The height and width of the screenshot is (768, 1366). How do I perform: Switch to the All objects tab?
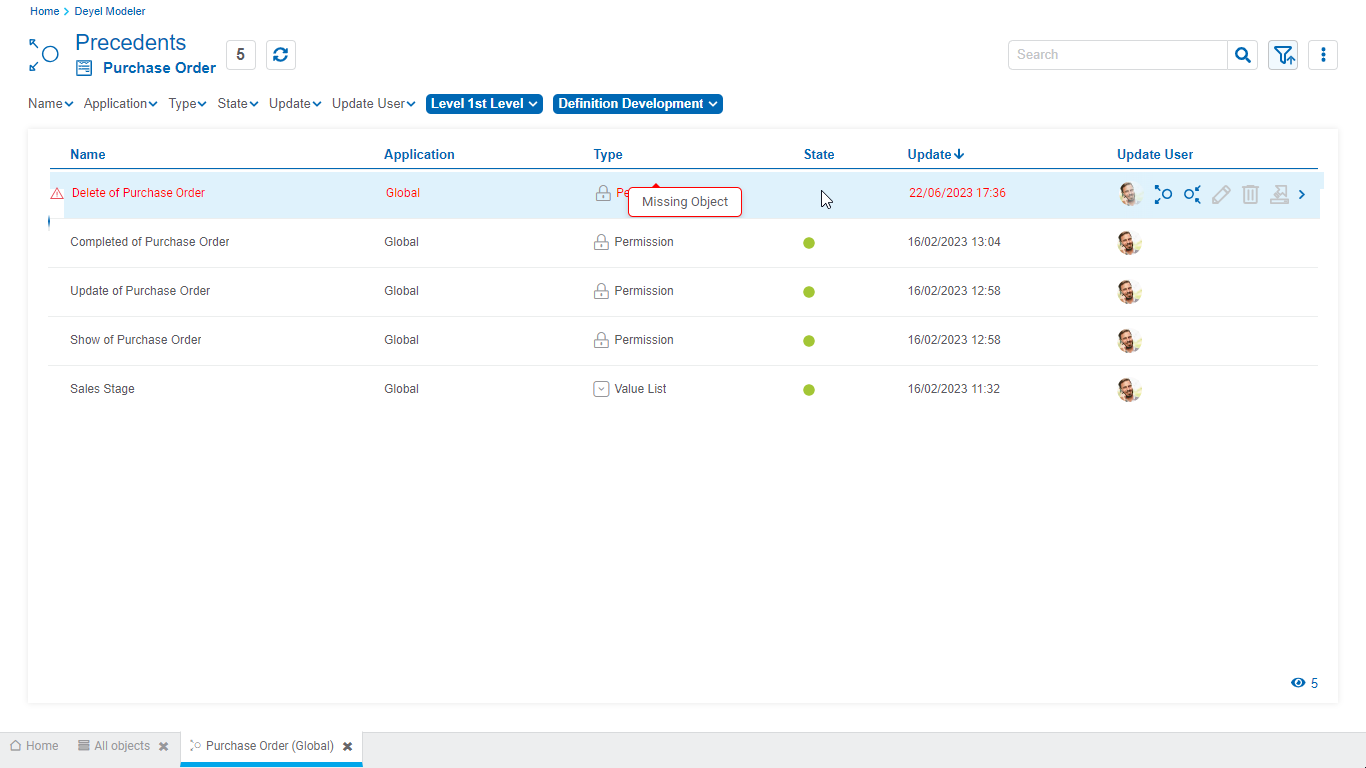(x=114, y=746)
